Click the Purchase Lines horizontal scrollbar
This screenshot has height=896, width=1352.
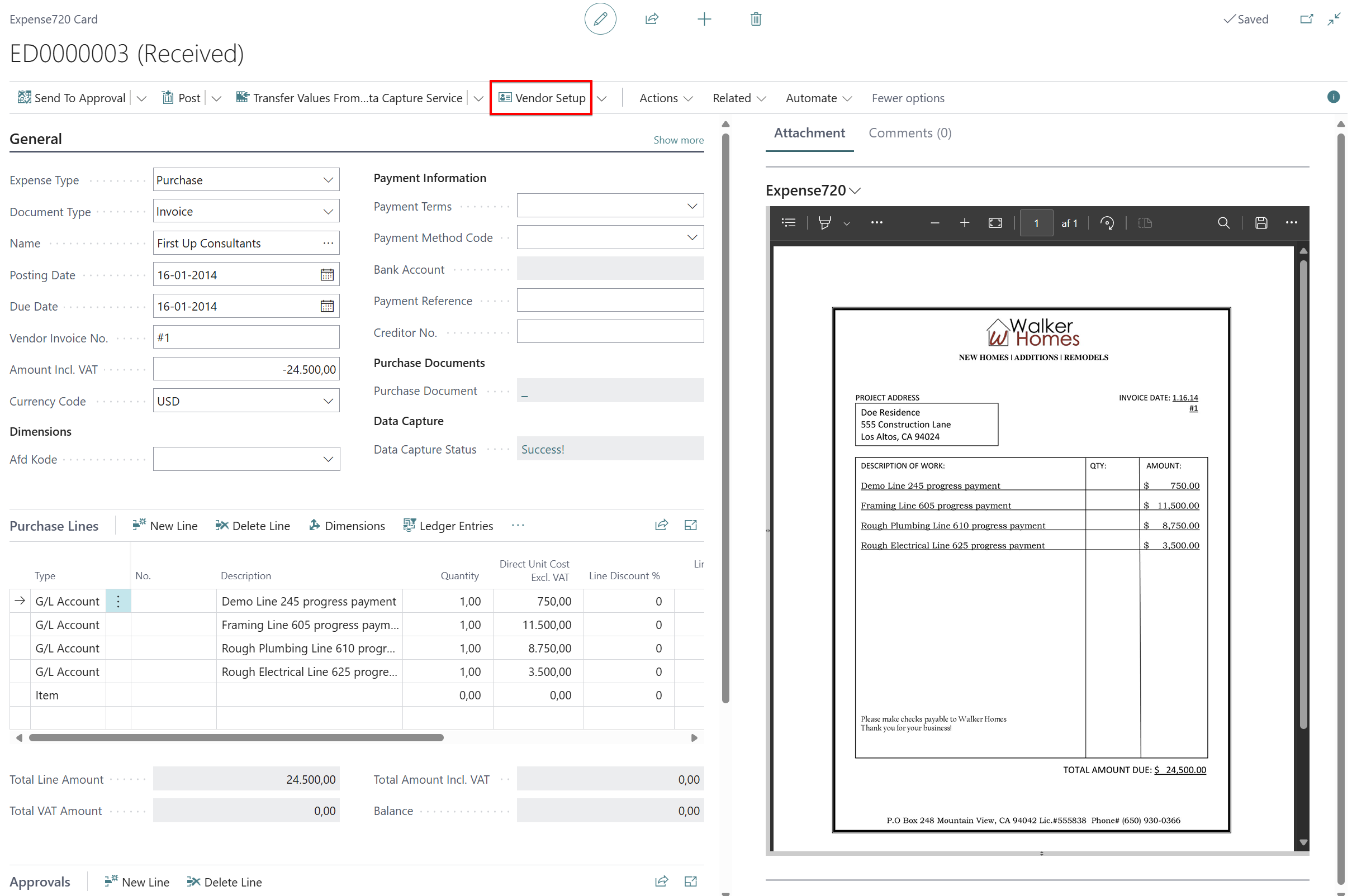tap(236, 737)
